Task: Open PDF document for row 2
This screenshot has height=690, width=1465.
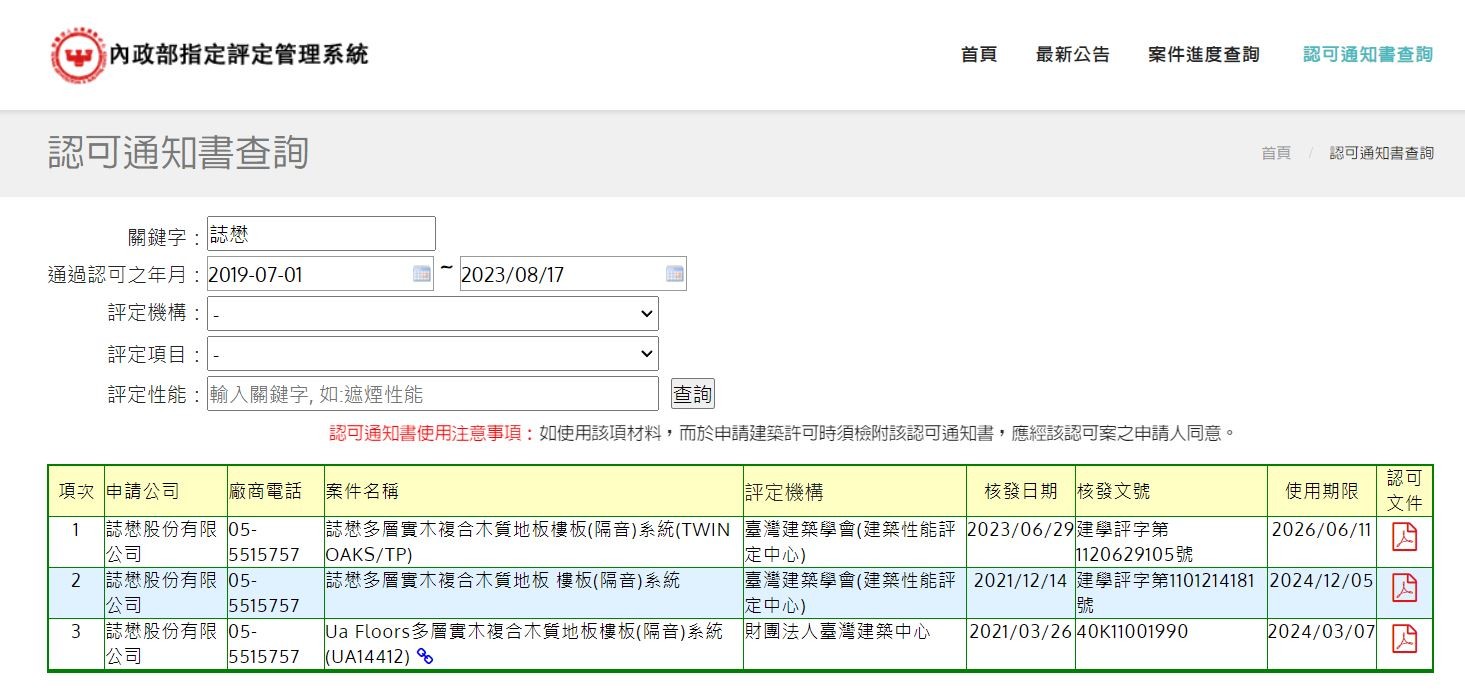Action: click(1405, 588)
